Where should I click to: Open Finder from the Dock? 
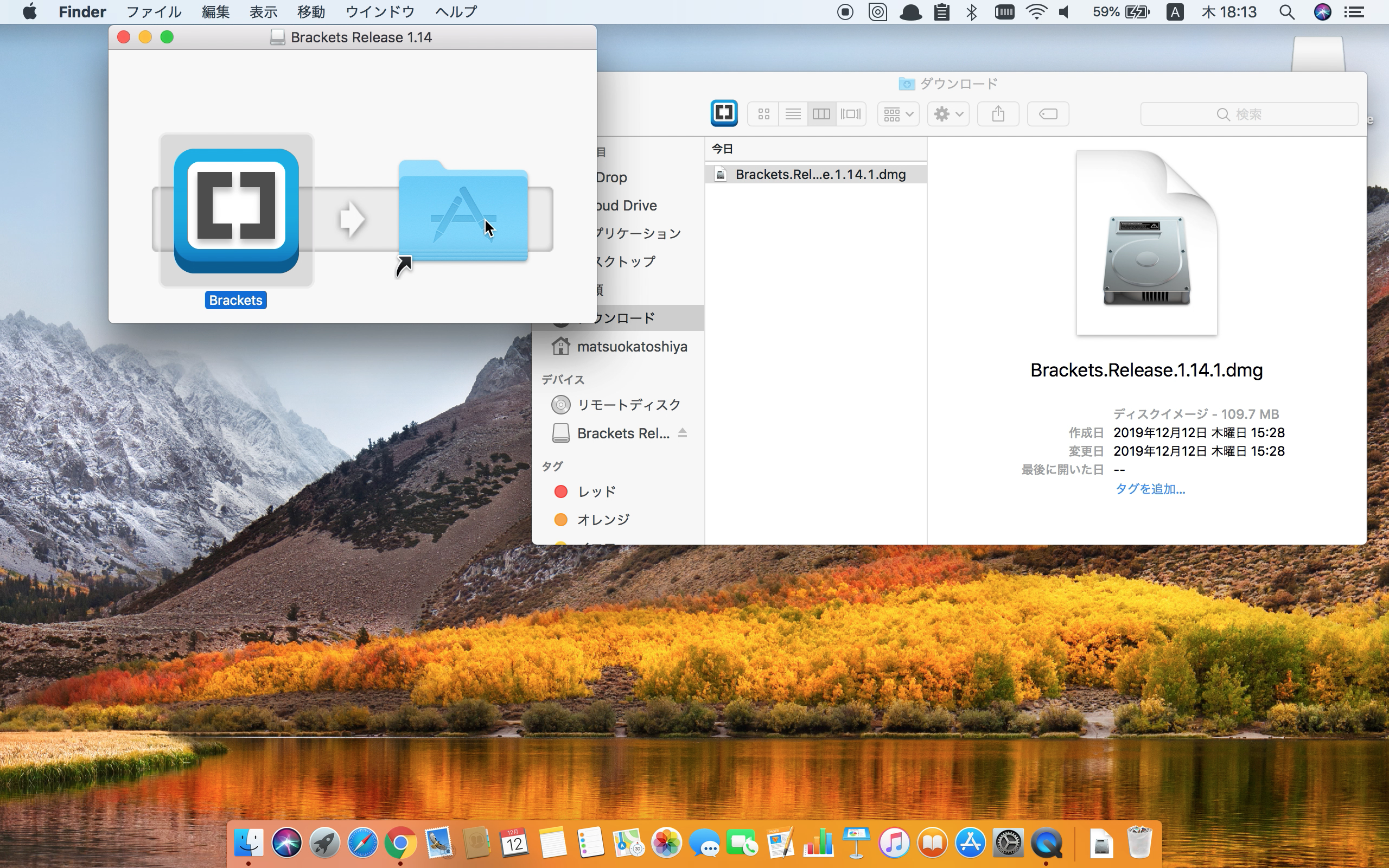[249, 843]
